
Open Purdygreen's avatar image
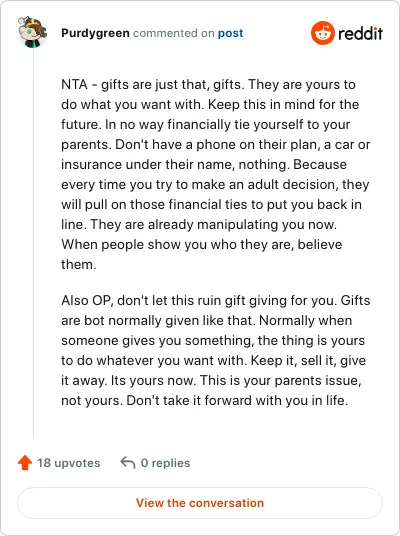tap(32, 32)
